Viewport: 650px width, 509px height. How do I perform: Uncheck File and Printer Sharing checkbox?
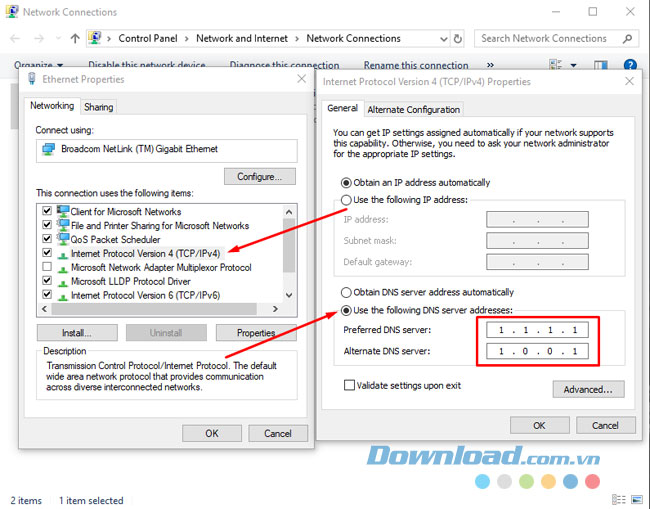coord(47,225)
